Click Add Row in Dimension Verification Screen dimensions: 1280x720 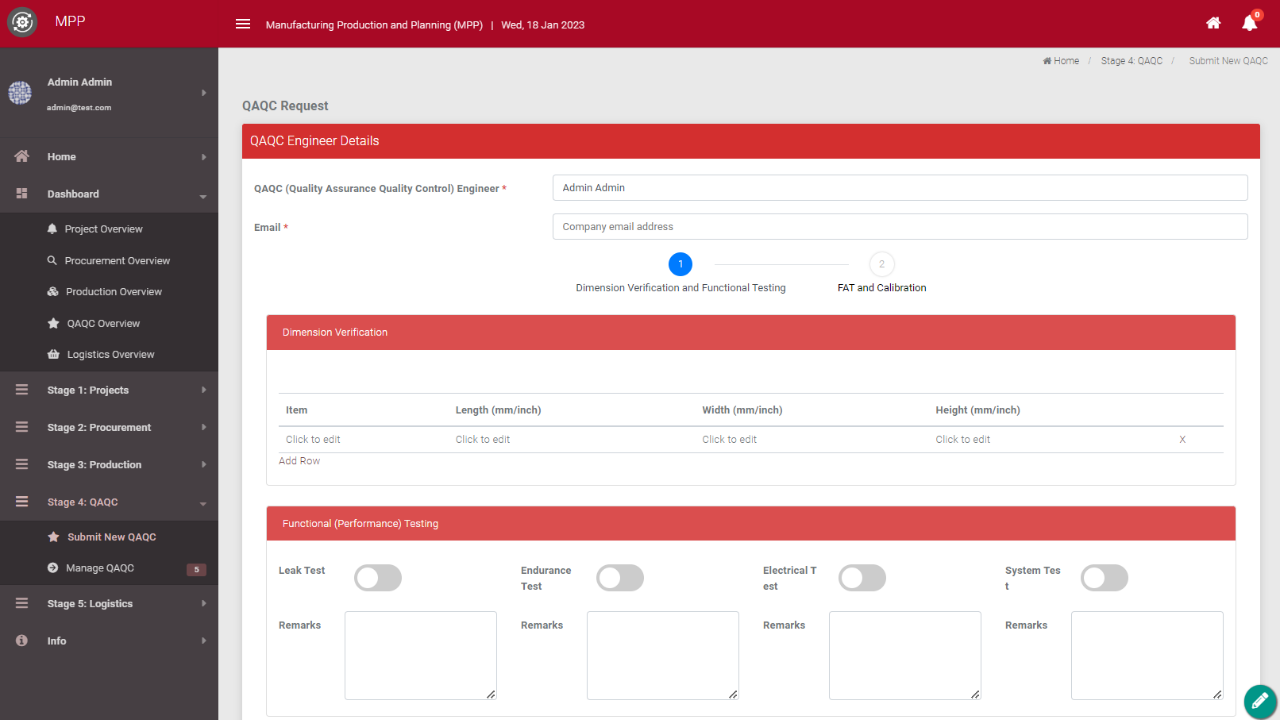coord(299,461)
